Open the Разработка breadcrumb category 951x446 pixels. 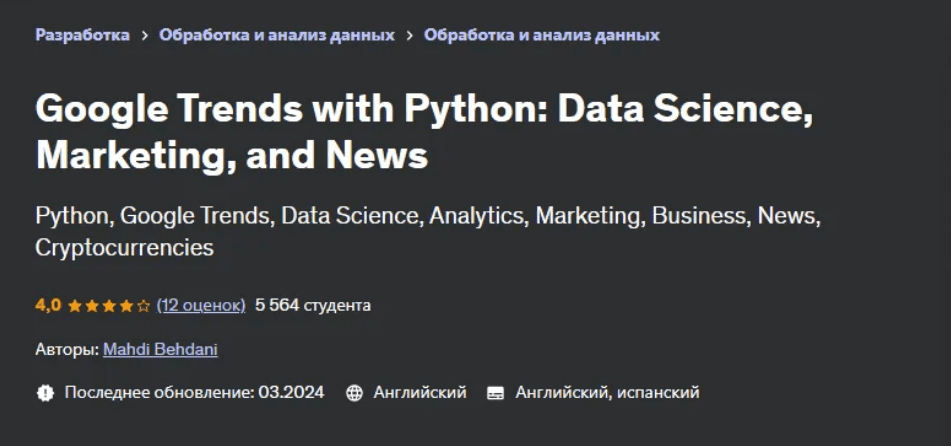[82, 35]
